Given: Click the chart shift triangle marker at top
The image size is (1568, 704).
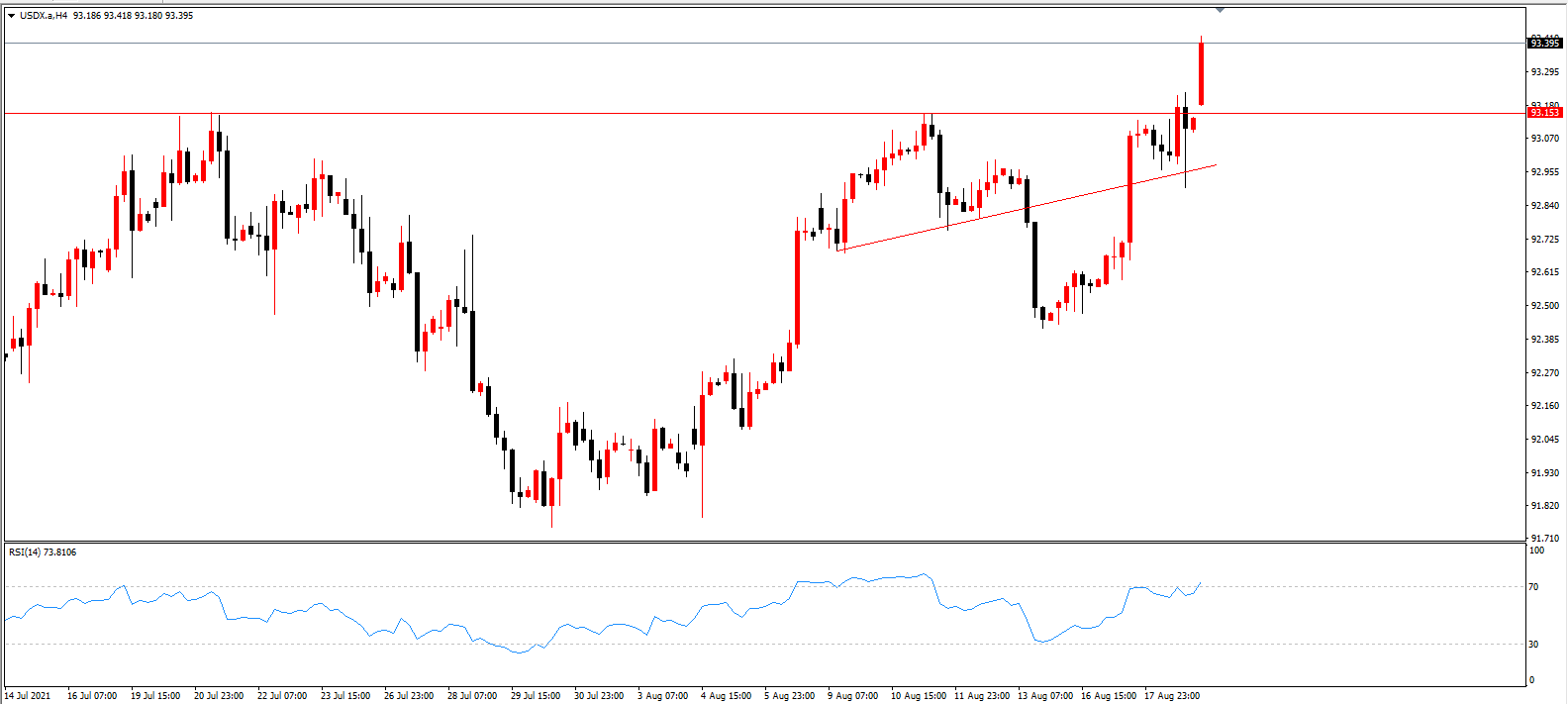Looking at the screenshot, I should [x=1220, y=10].
